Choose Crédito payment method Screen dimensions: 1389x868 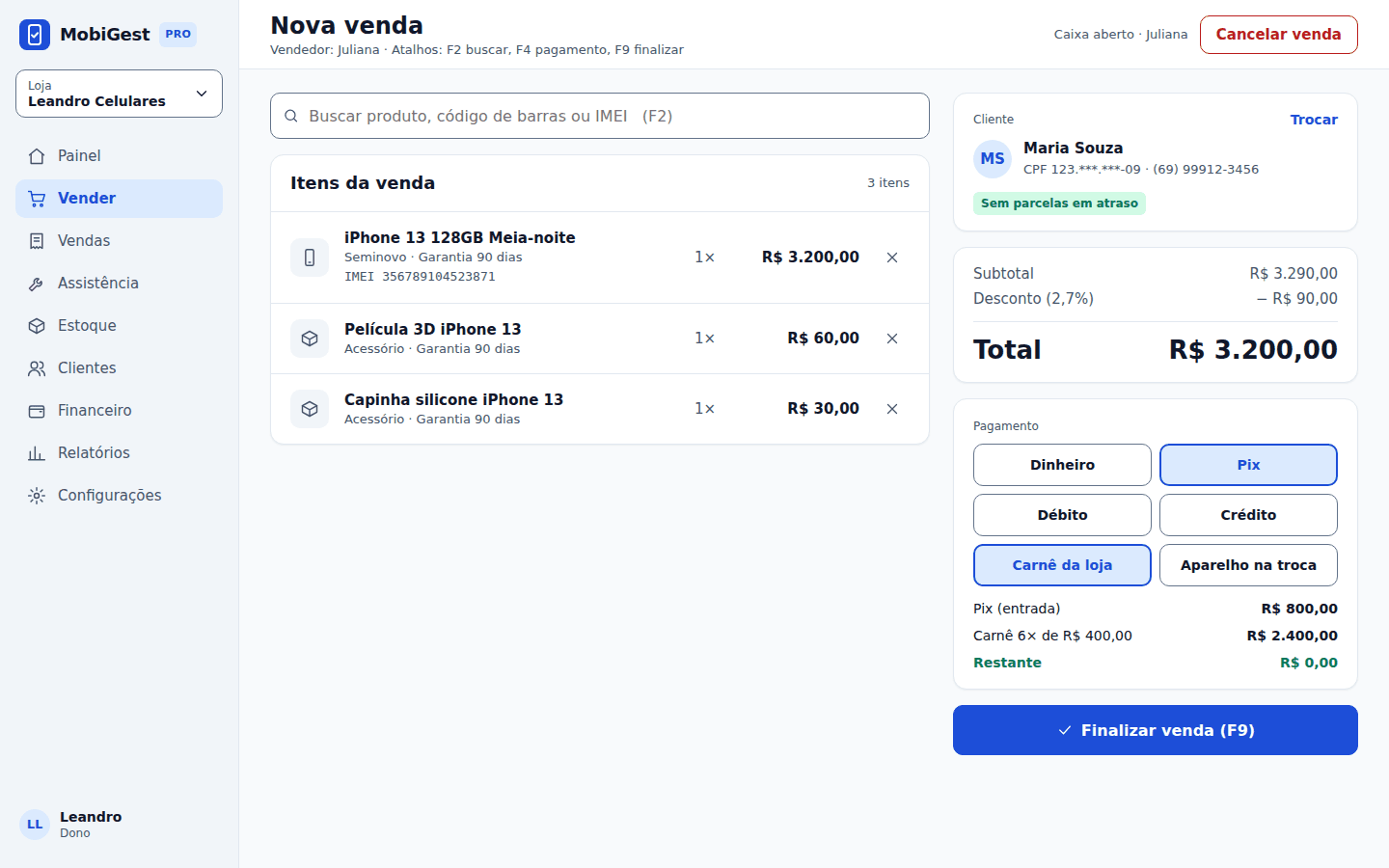coord(1248,515)
